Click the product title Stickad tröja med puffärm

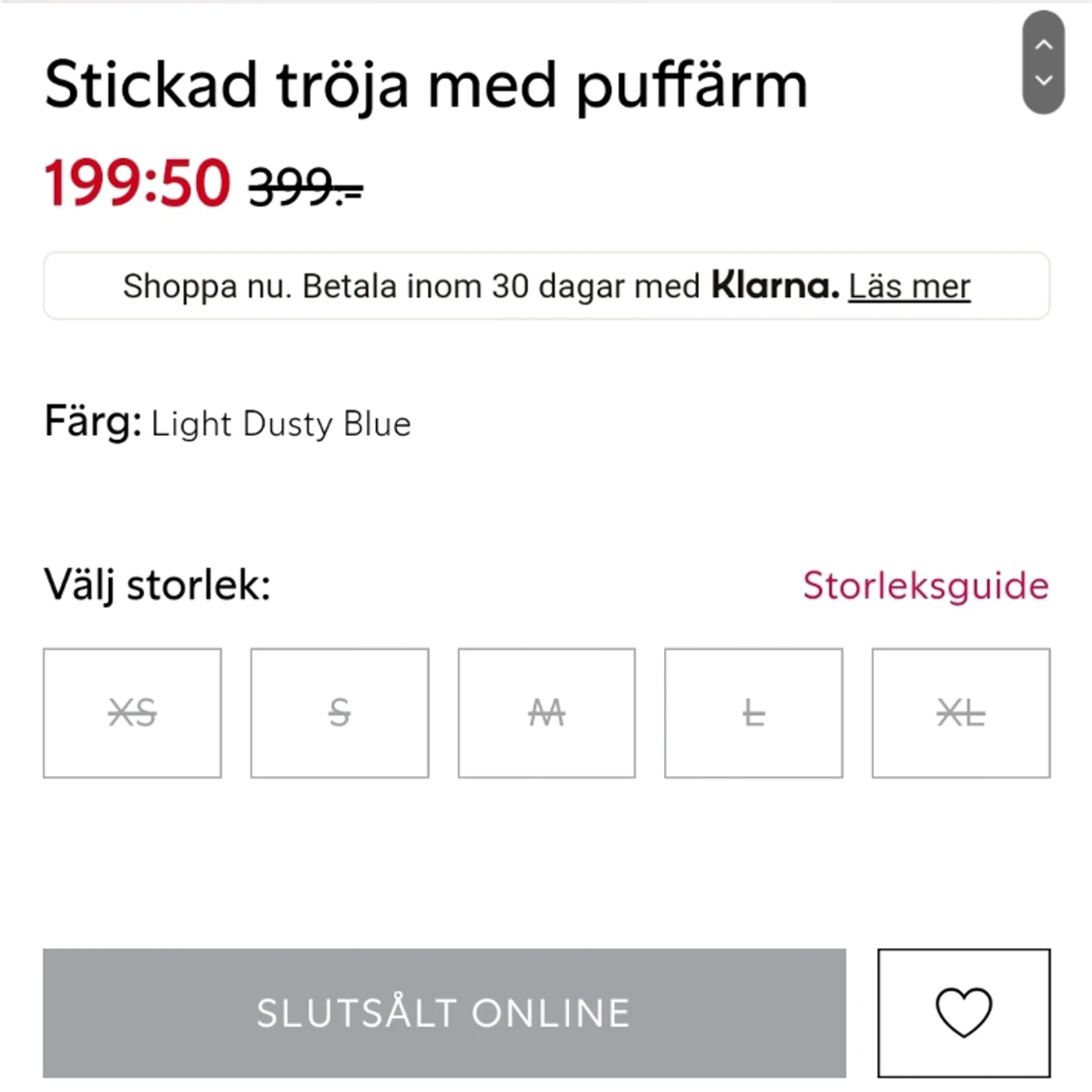[x=425, y=84]
